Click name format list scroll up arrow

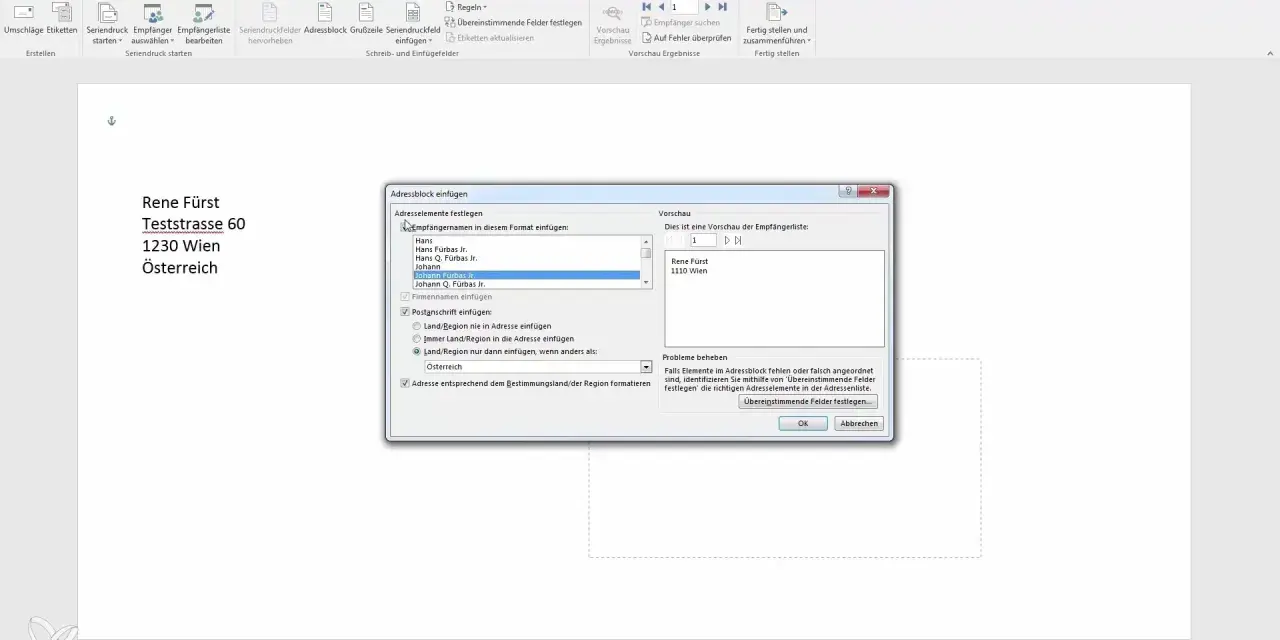coord(646,241)
